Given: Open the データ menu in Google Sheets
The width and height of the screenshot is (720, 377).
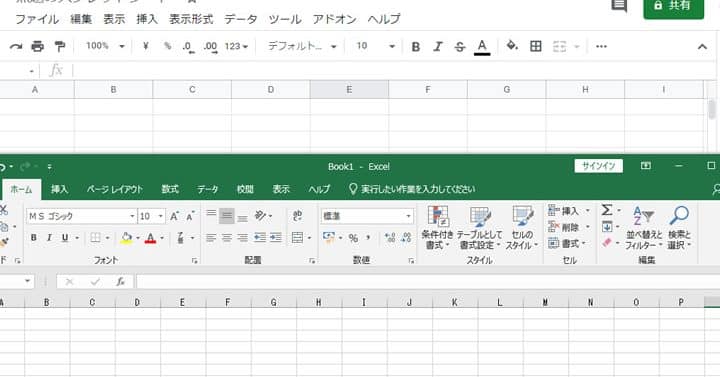Looking at the screenshot, I should pos(241,19).
